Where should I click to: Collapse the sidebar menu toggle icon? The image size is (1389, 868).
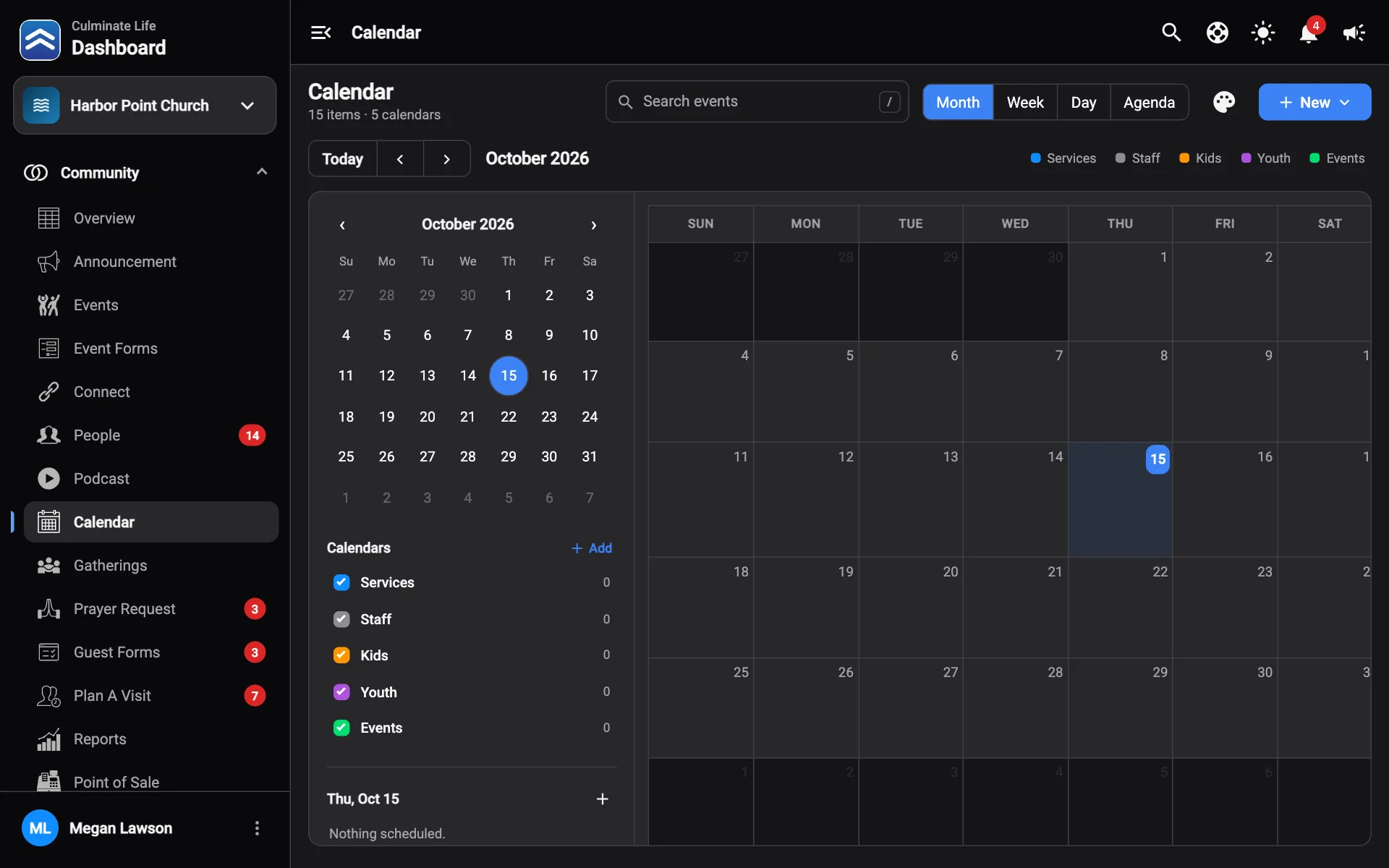pyautogui.click(x=320, y=33)
